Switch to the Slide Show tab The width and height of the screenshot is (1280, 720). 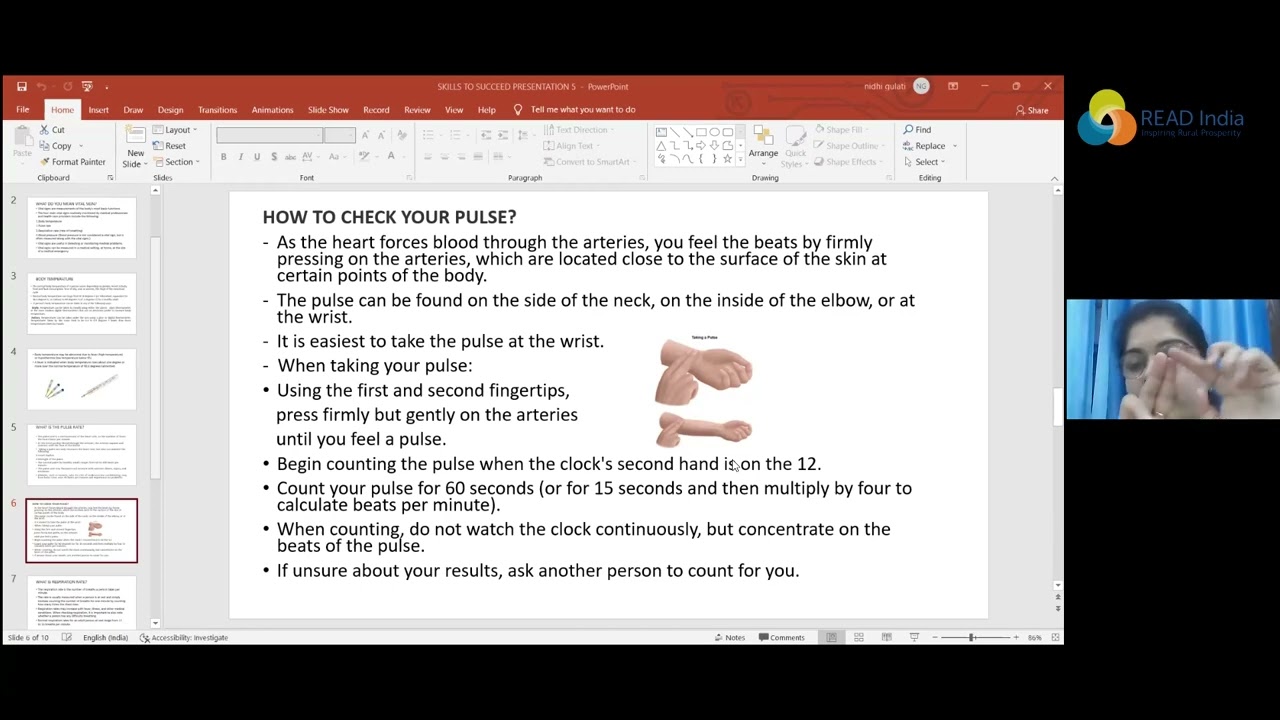(328, 110)
